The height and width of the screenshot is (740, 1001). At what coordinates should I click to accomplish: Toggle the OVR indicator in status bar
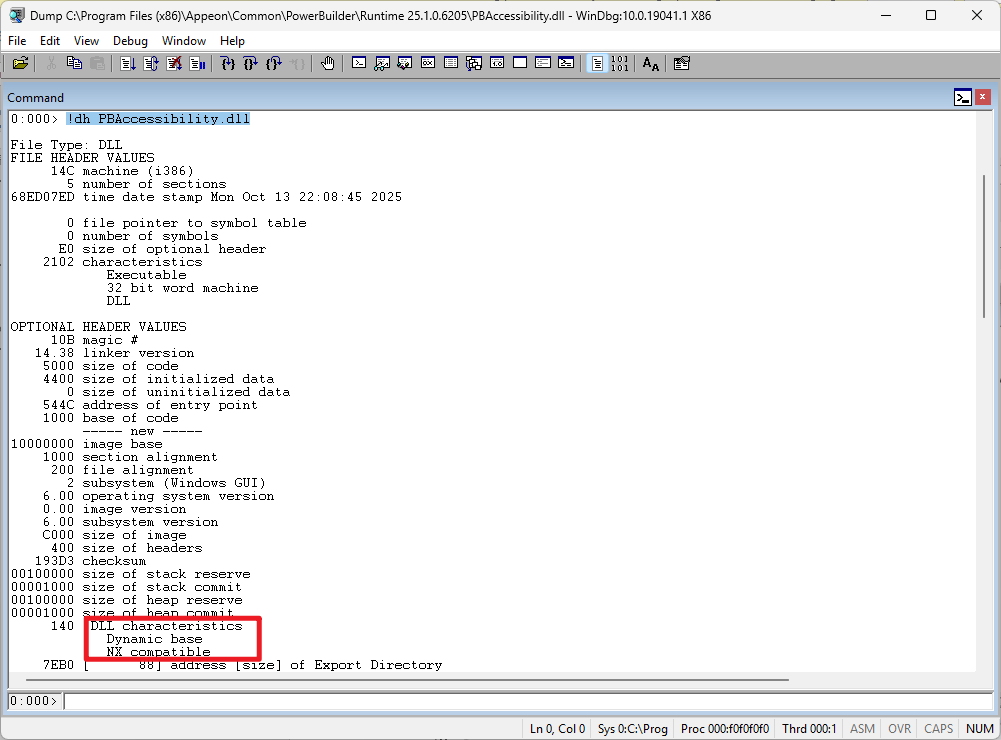(x=899, y=729)
